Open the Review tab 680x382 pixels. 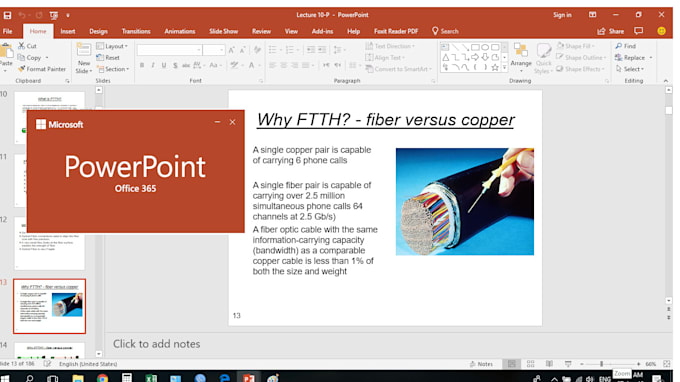pos(261,31)
